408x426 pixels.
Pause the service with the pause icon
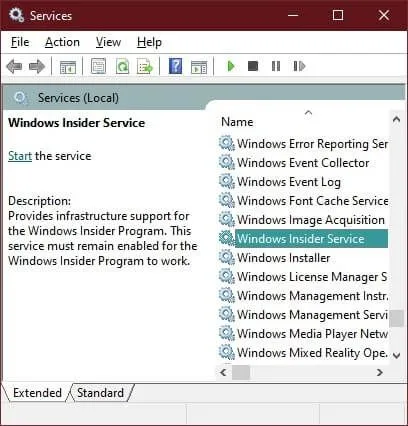276,66
